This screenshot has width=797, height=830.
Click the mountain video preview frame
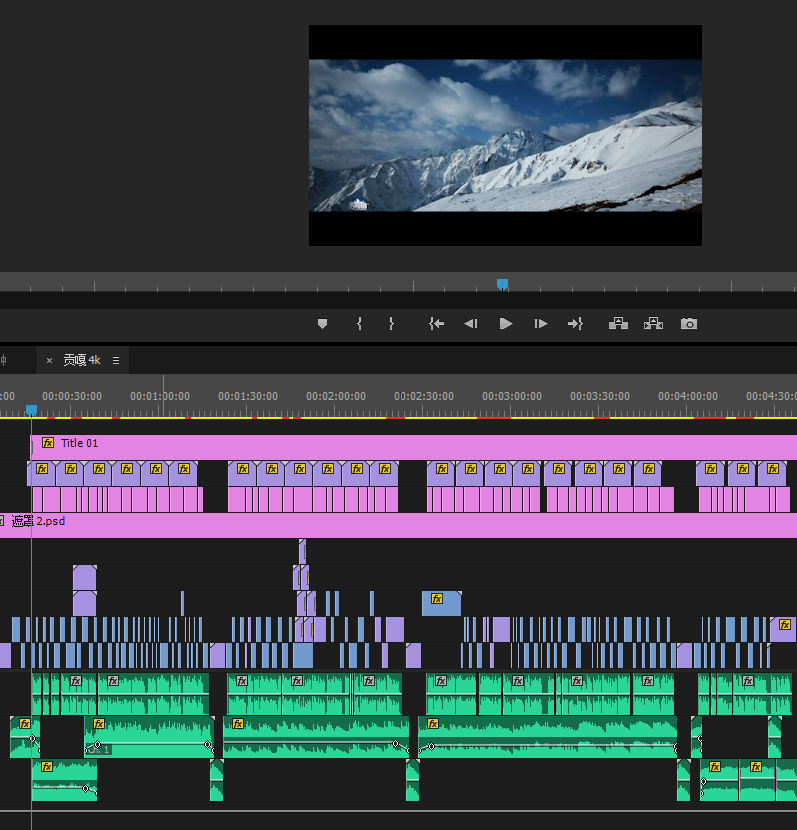tap(505, 136)
